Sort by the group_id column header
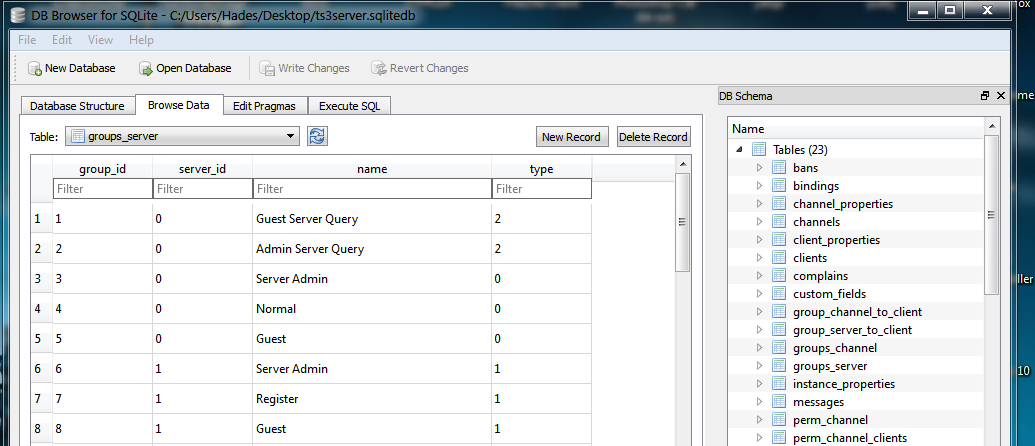This screenshot has height=446, width=1035. pyautogui.click(x=102, y=169)
